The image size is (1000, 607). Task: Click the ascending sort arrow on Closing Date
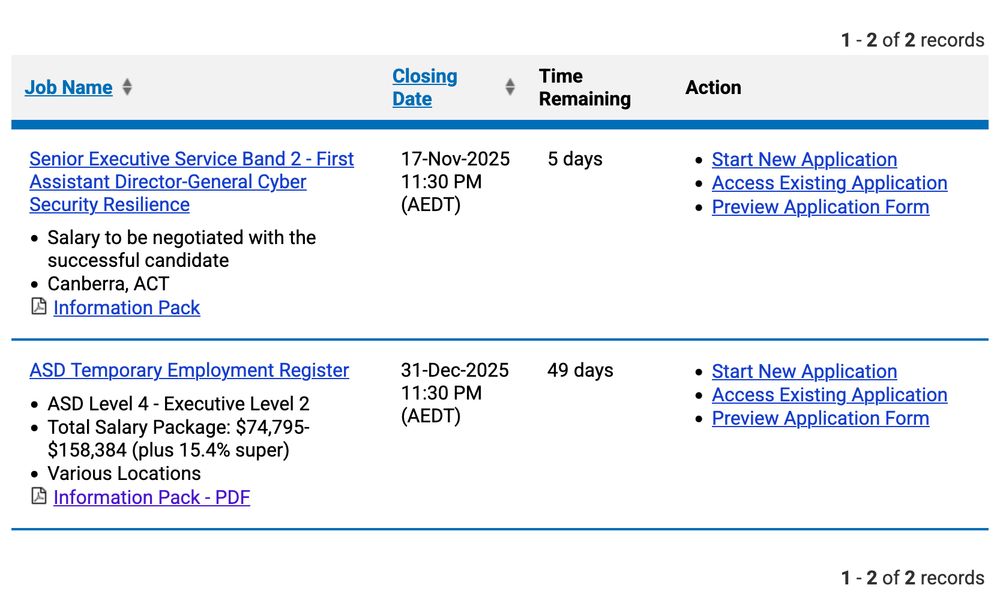point(510,81)
